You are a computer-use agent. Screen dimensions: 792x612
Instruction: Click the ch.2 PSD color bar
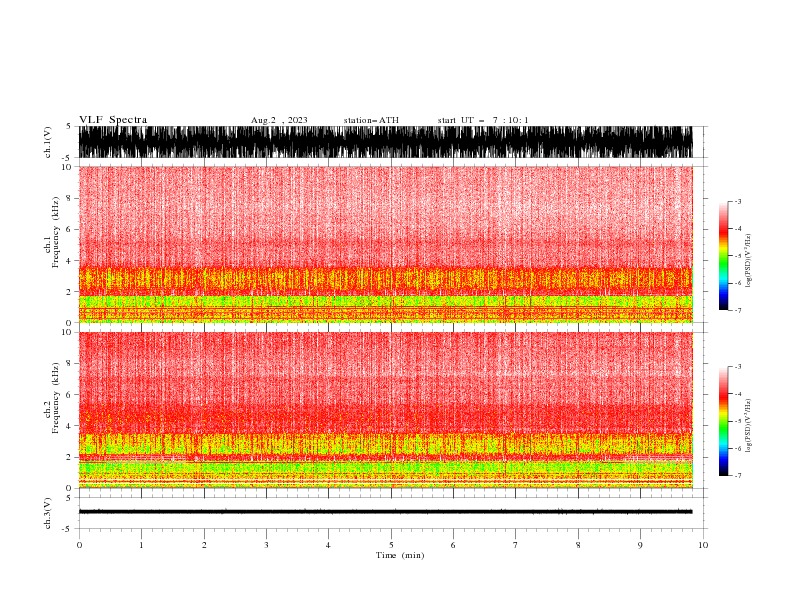tap(723, 421)
